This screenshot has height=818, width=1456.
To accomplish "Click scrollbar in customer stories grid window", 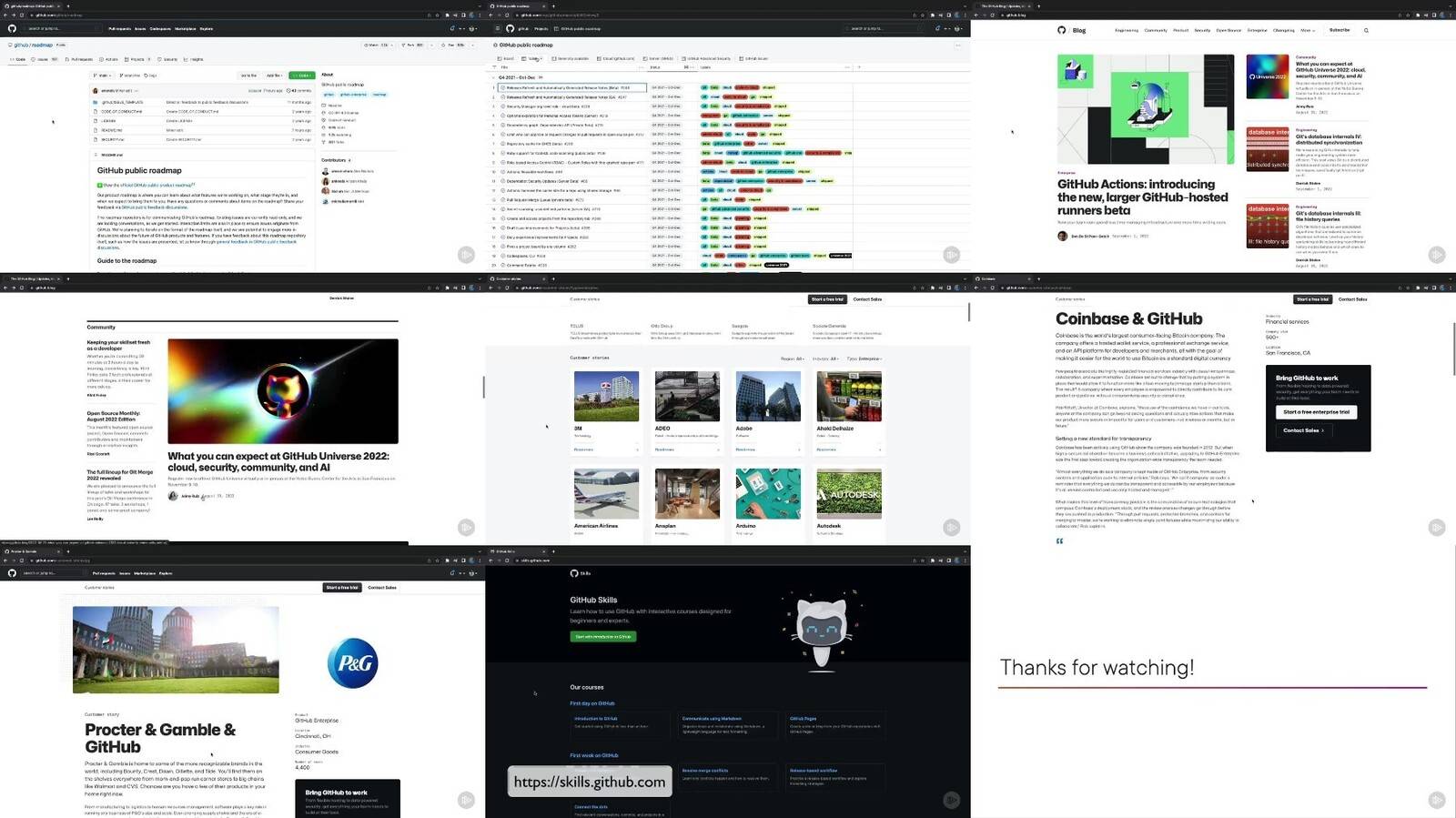I will [968, 312].
